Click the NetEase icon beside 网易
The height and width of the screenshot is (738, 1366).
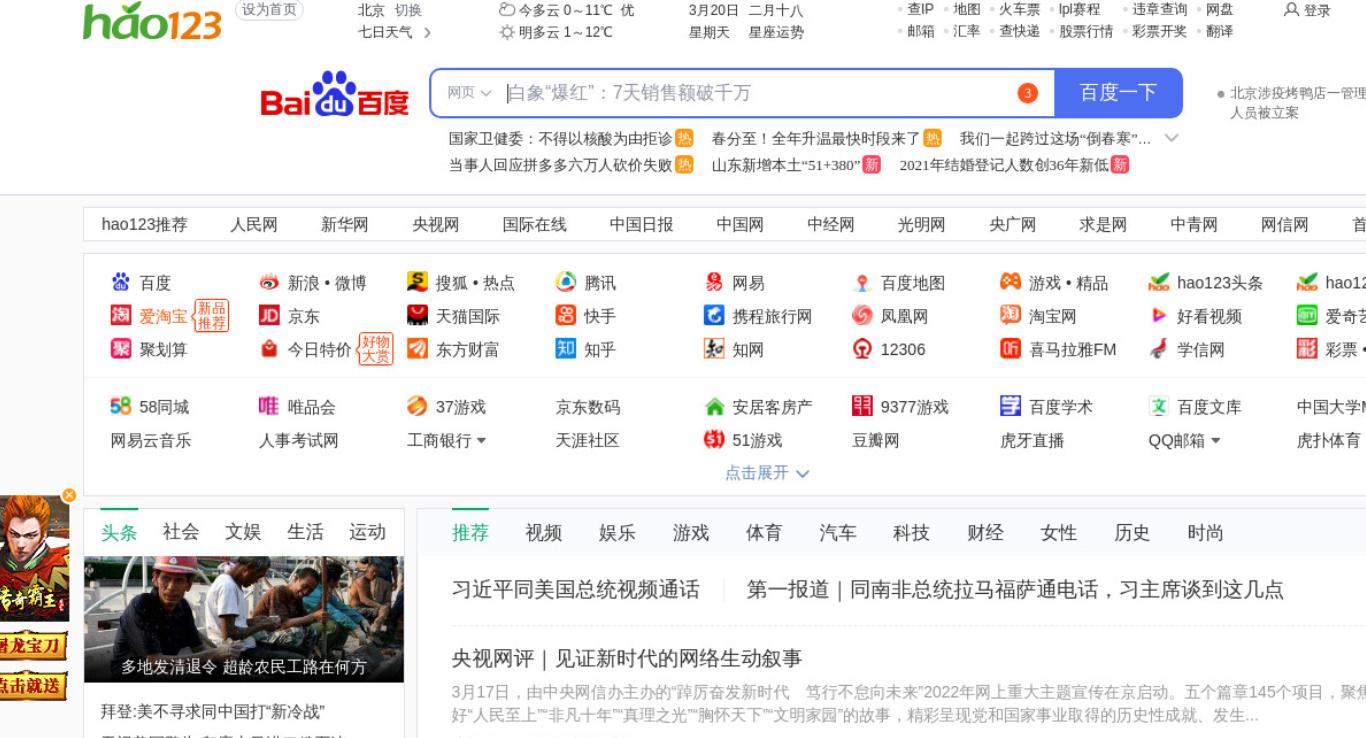[x=714, y=283]
